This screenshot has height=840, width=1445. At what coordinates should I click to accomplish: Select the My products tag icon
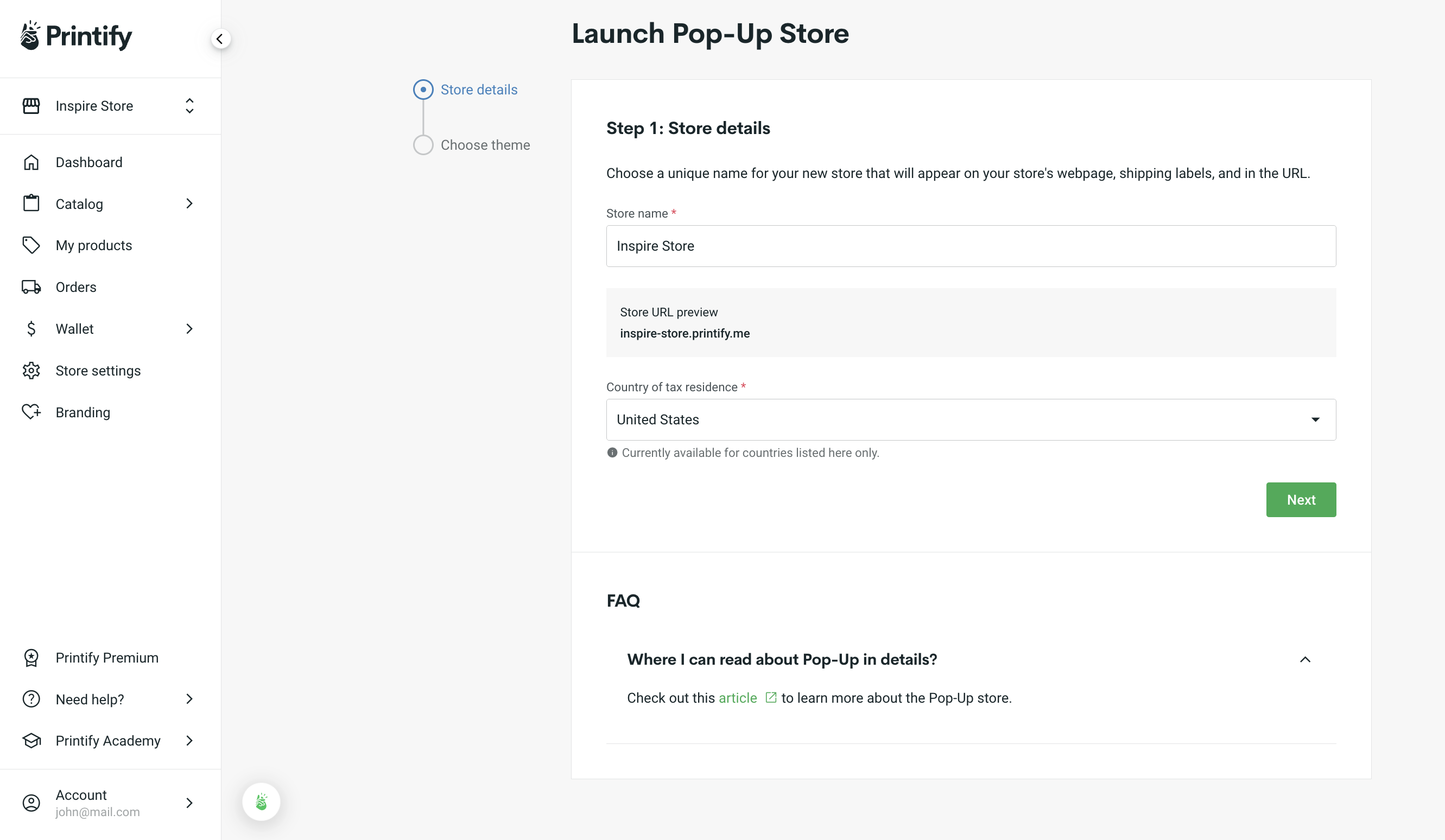(x=31, y=245)
